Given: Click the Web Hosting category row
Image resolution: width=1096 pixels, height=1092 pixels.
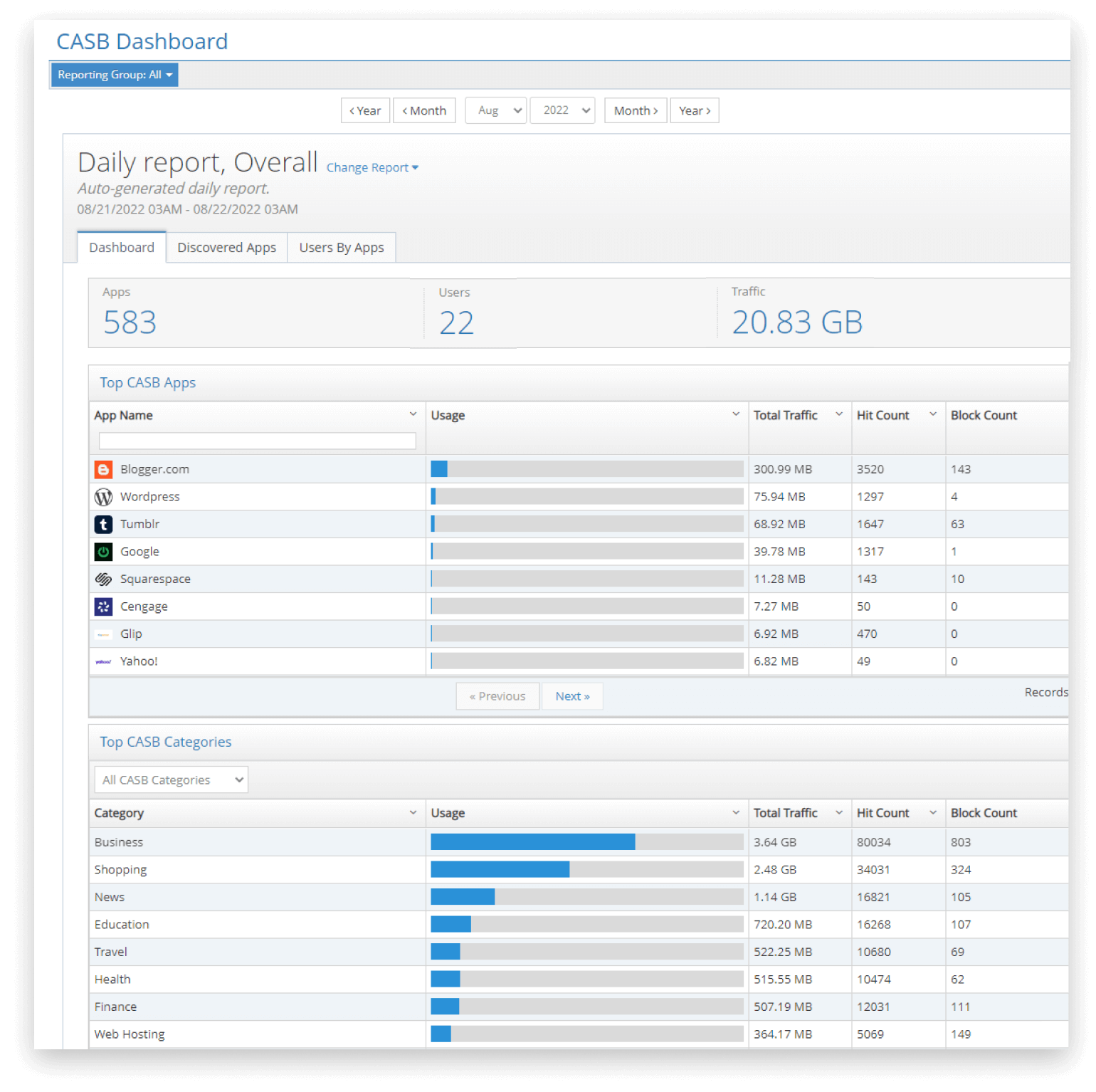Looking at the screenshot, I should point(579,1034).
